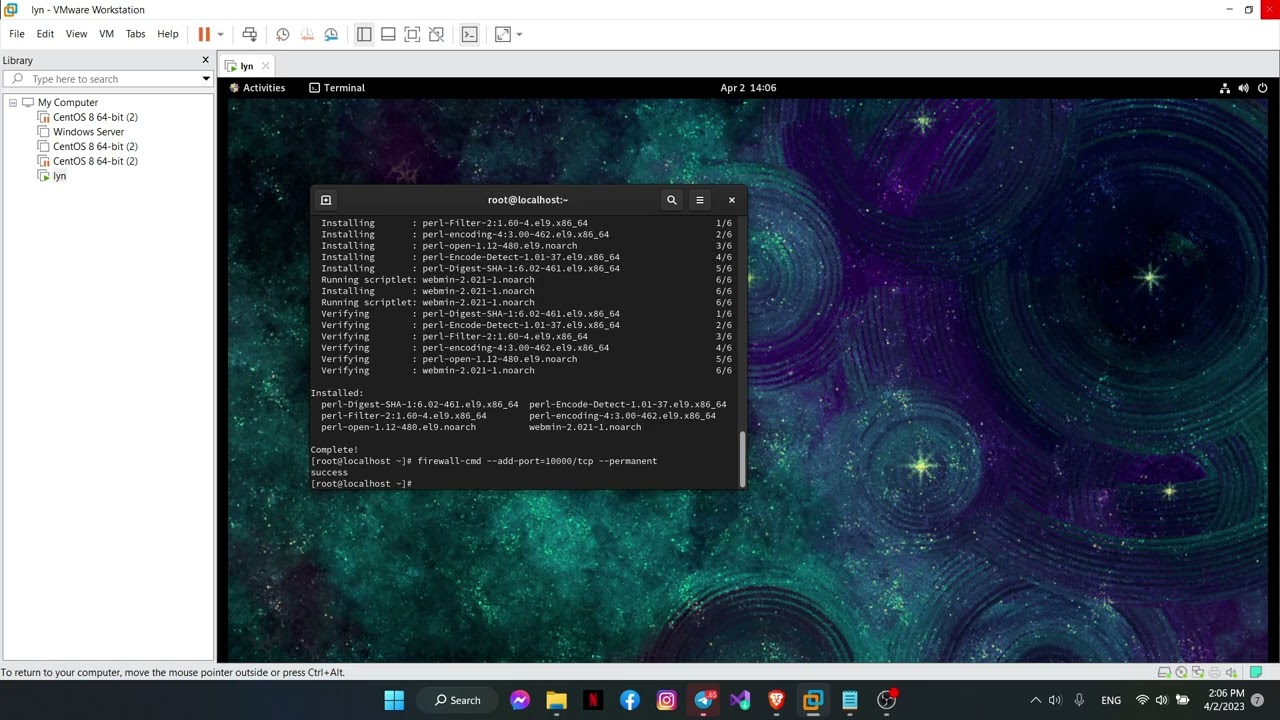Select Windows Server in the library
The width and height of the screenshot is (1280, 720).
(x=88, y=132)
